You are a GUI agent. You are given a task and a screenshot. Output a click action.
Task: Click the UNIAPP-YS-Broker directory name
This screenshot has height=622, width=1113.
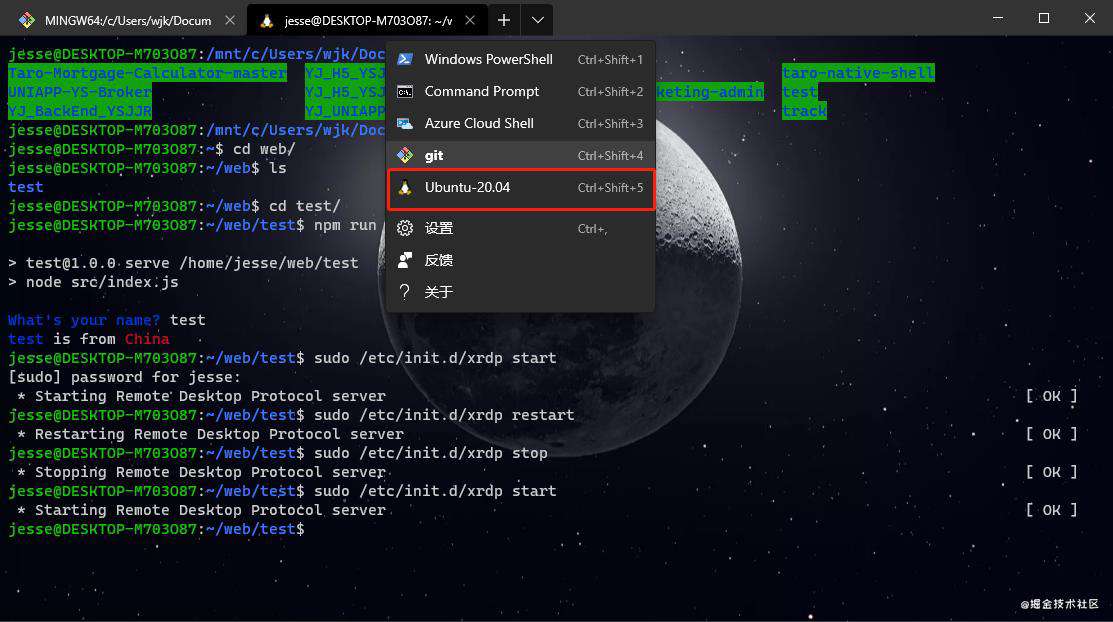click(80, 92)
